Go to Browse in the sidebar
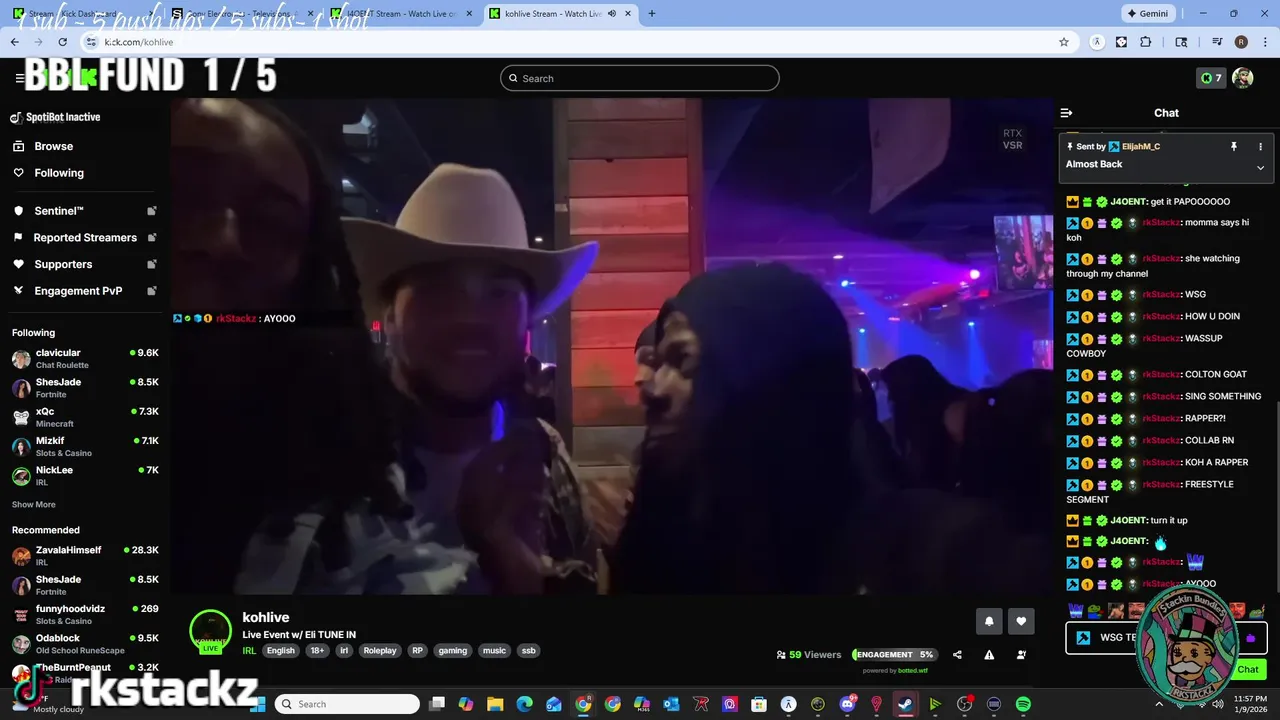This screenshot has width=1280, height=720. 54,146
